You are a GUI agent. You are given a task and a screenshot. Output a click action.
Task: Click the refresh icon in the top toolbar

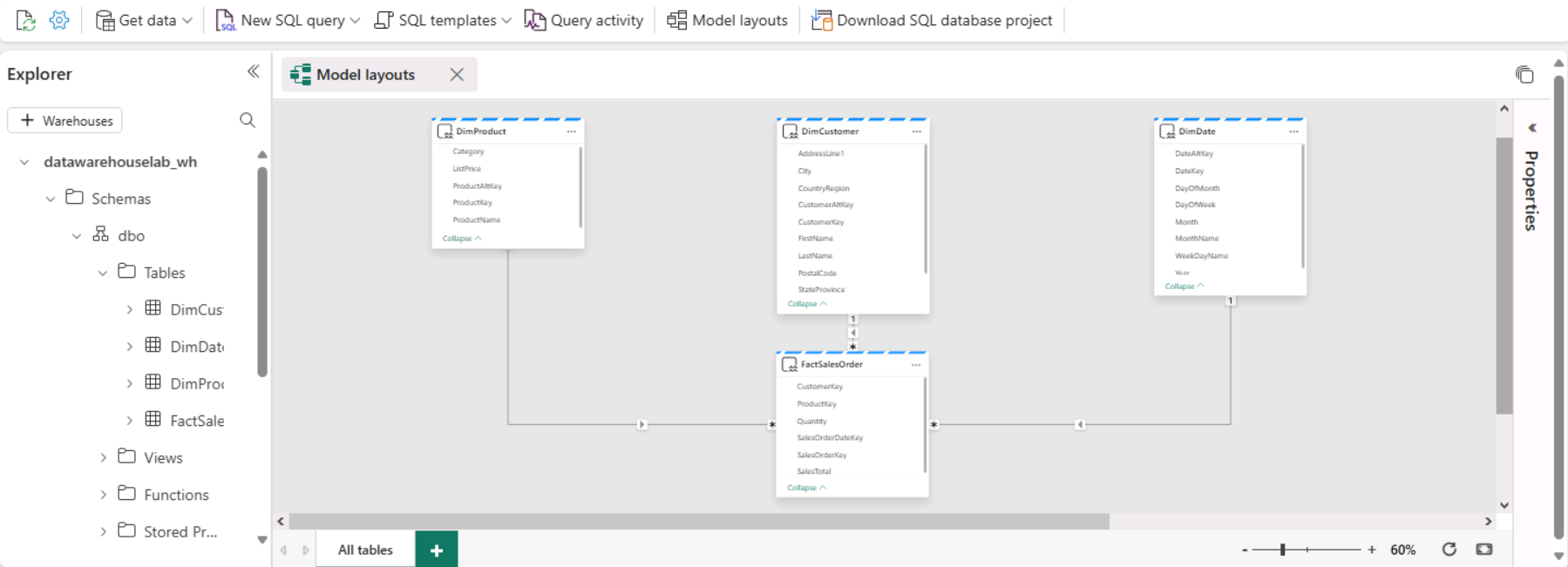26,20
